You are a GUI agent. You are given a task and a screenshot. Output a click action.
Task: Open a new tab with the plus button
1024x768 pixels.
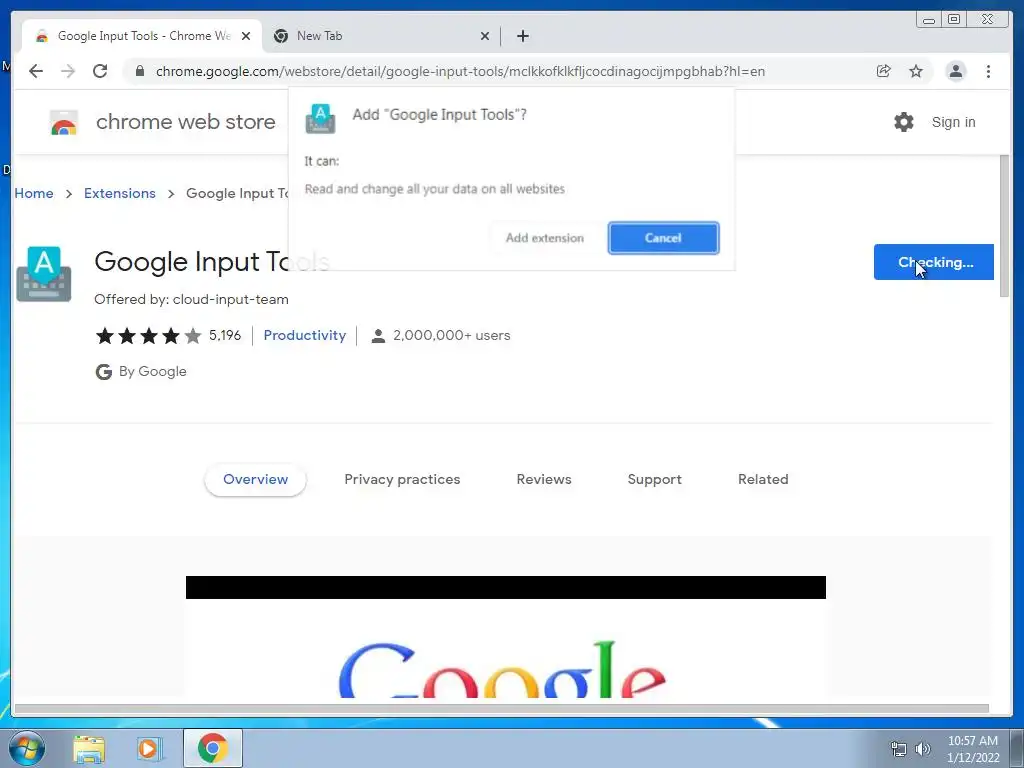(522, 36)
